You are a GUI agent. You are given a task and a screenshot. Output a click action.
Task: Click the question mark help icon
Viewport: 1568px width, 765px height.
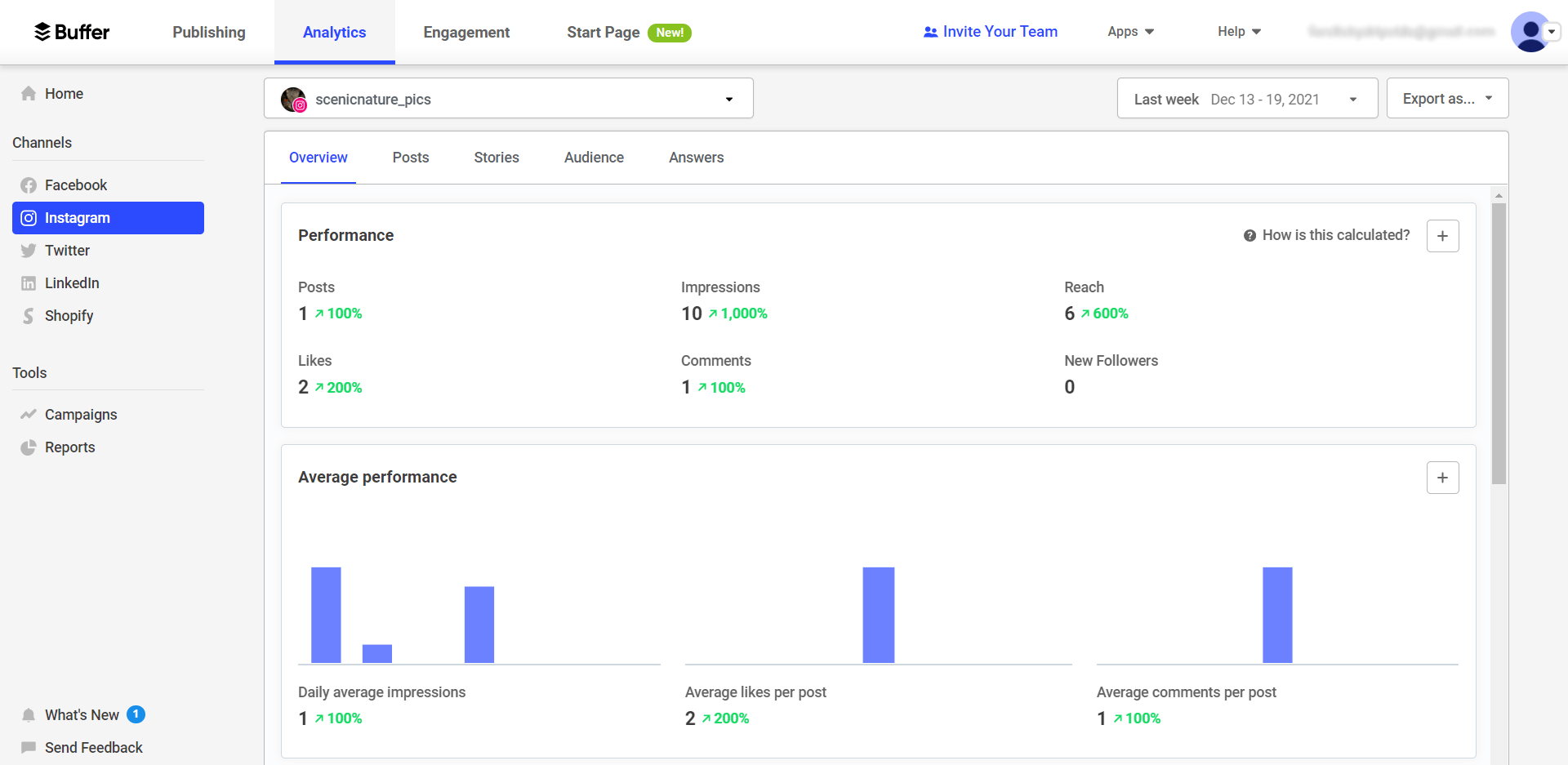coord(1249,236)
